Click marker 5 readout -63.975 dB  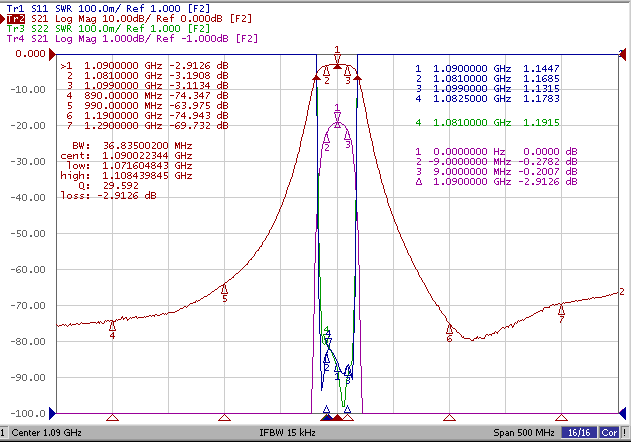pos(148,106)
